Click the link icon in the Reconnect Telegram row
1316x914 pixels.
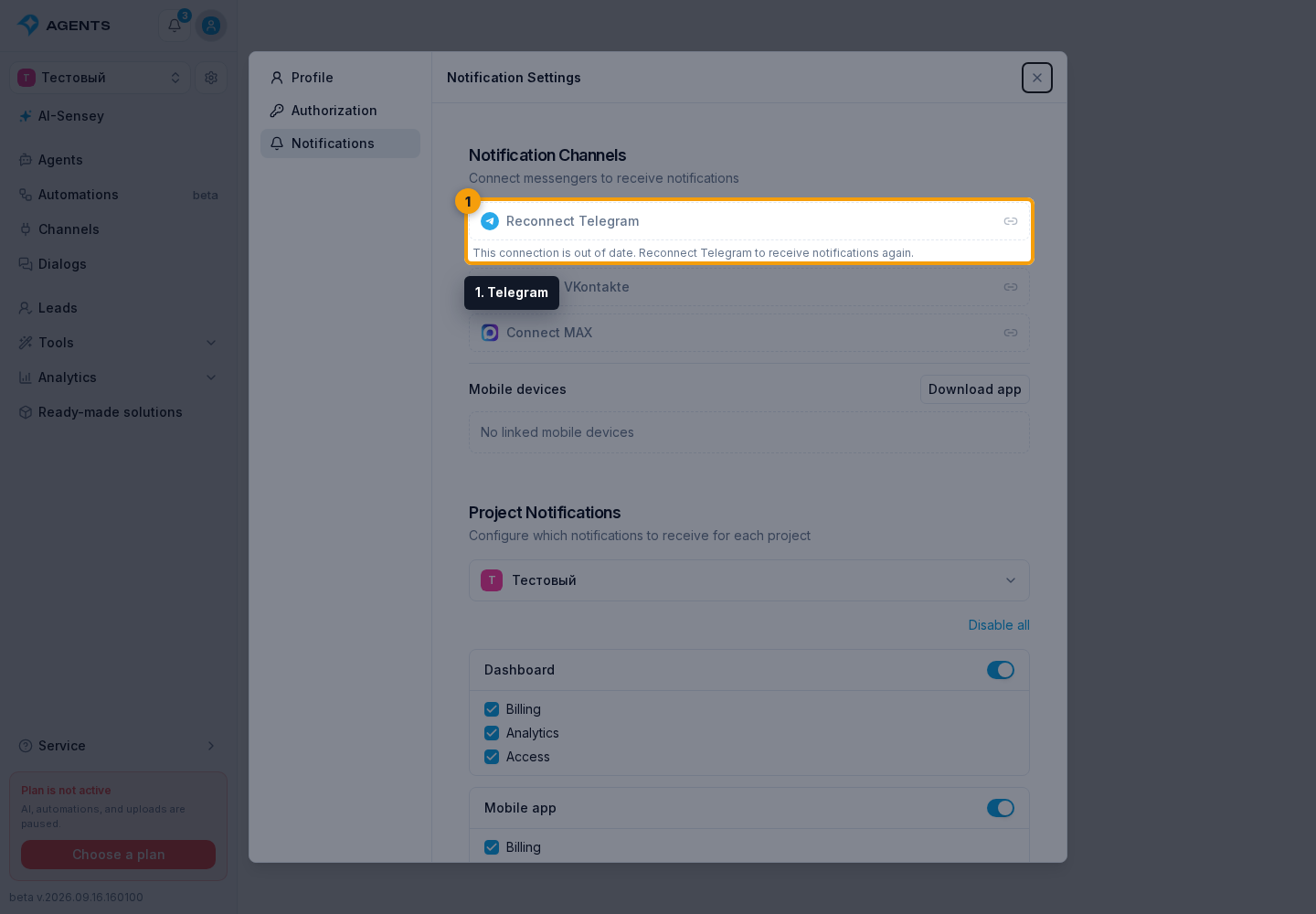click(1011, 221)
